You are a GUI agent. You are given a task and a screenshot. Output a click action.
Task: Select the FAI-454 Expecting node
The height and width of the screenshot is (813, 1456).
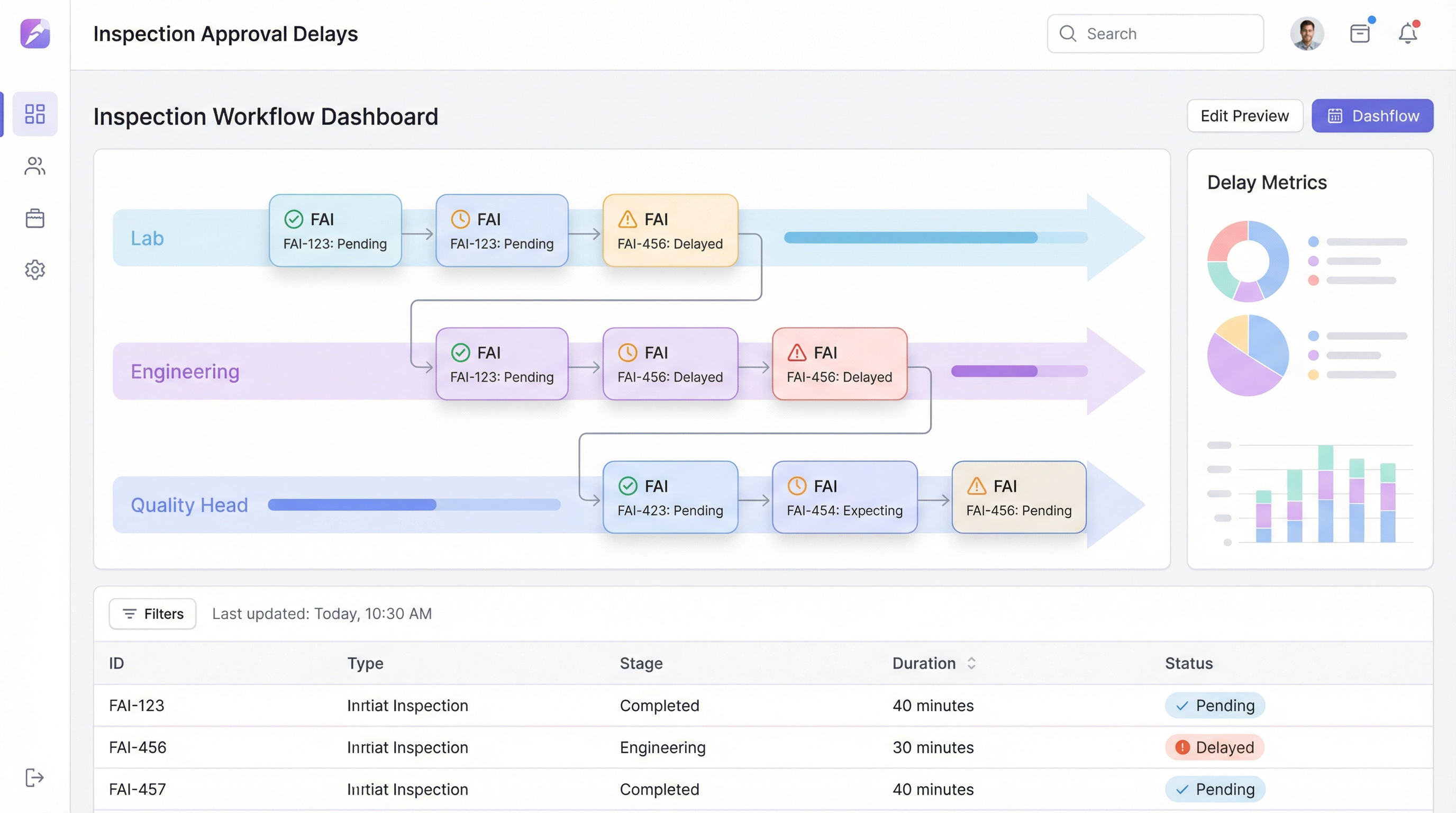pyautogui.click(x=844, y=498)
